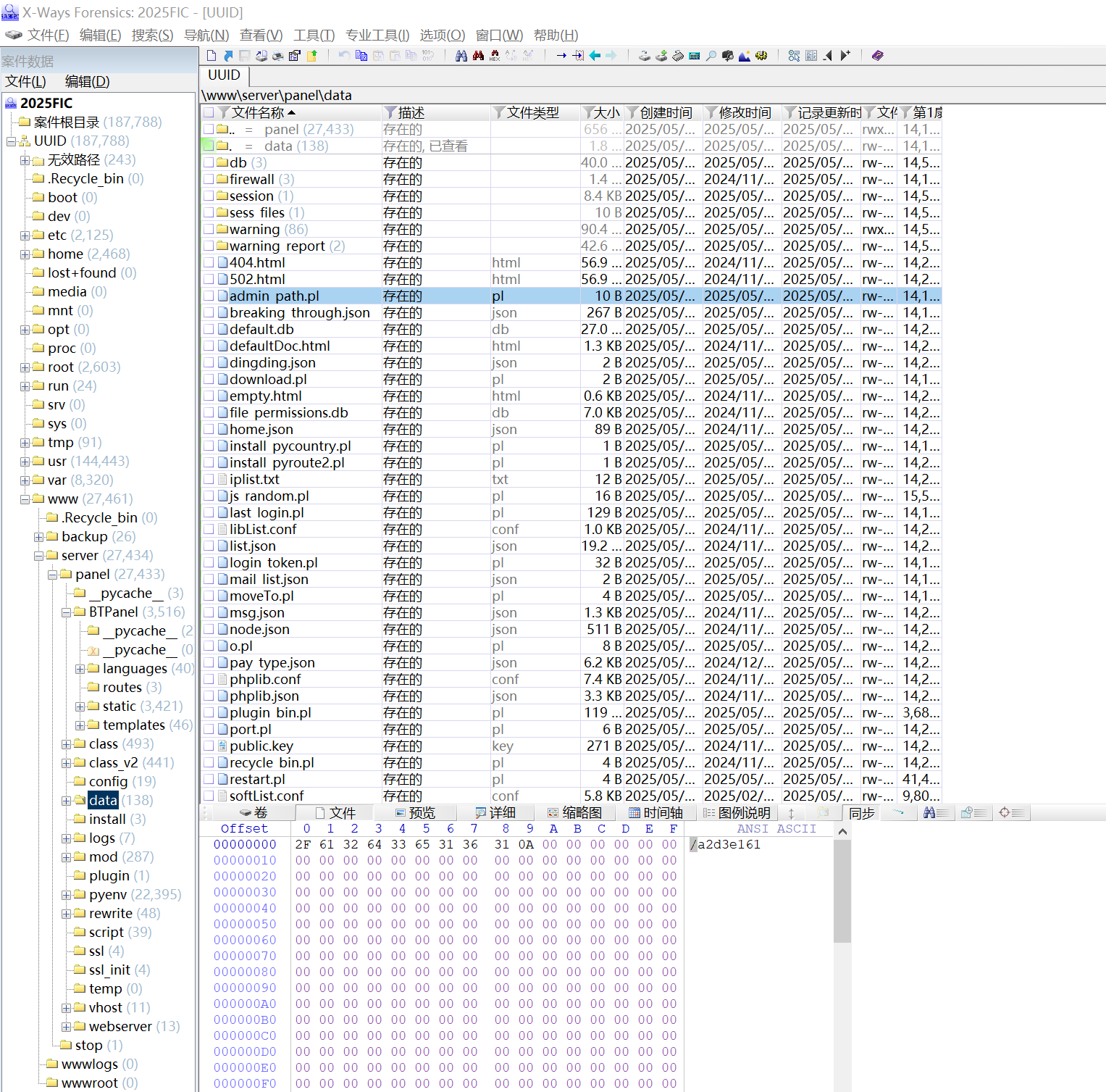
Task: Click the magnifying glass toolbar icon
Action: [711, 56]
